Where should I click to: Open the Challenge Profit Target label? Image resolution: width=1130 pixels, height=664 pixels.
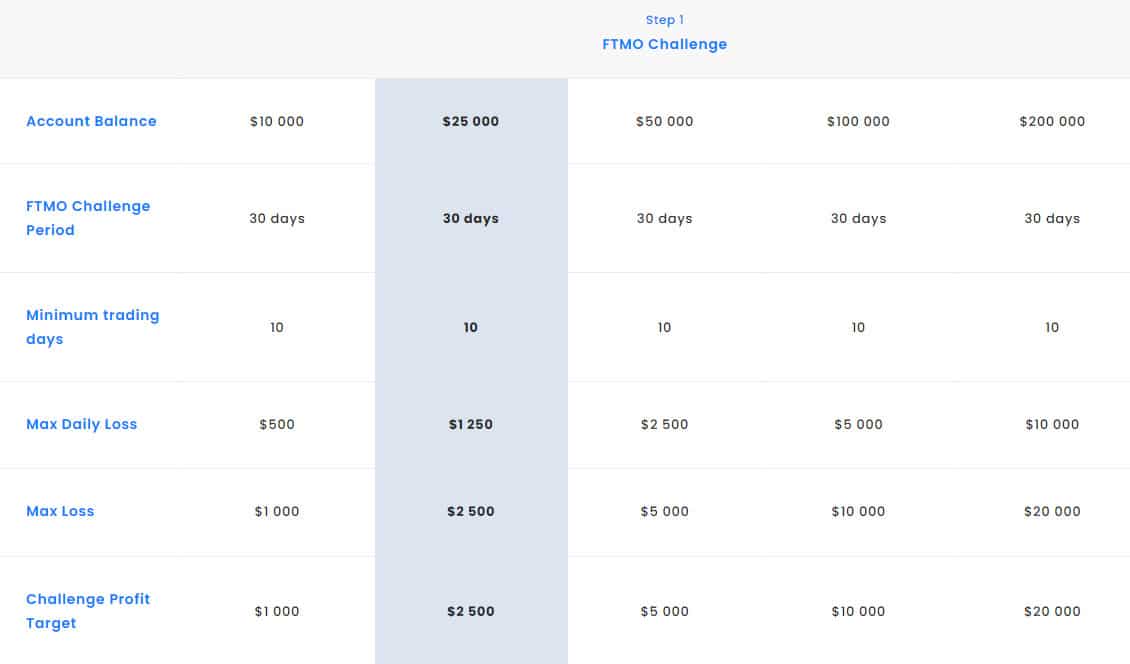click(88, 611)
